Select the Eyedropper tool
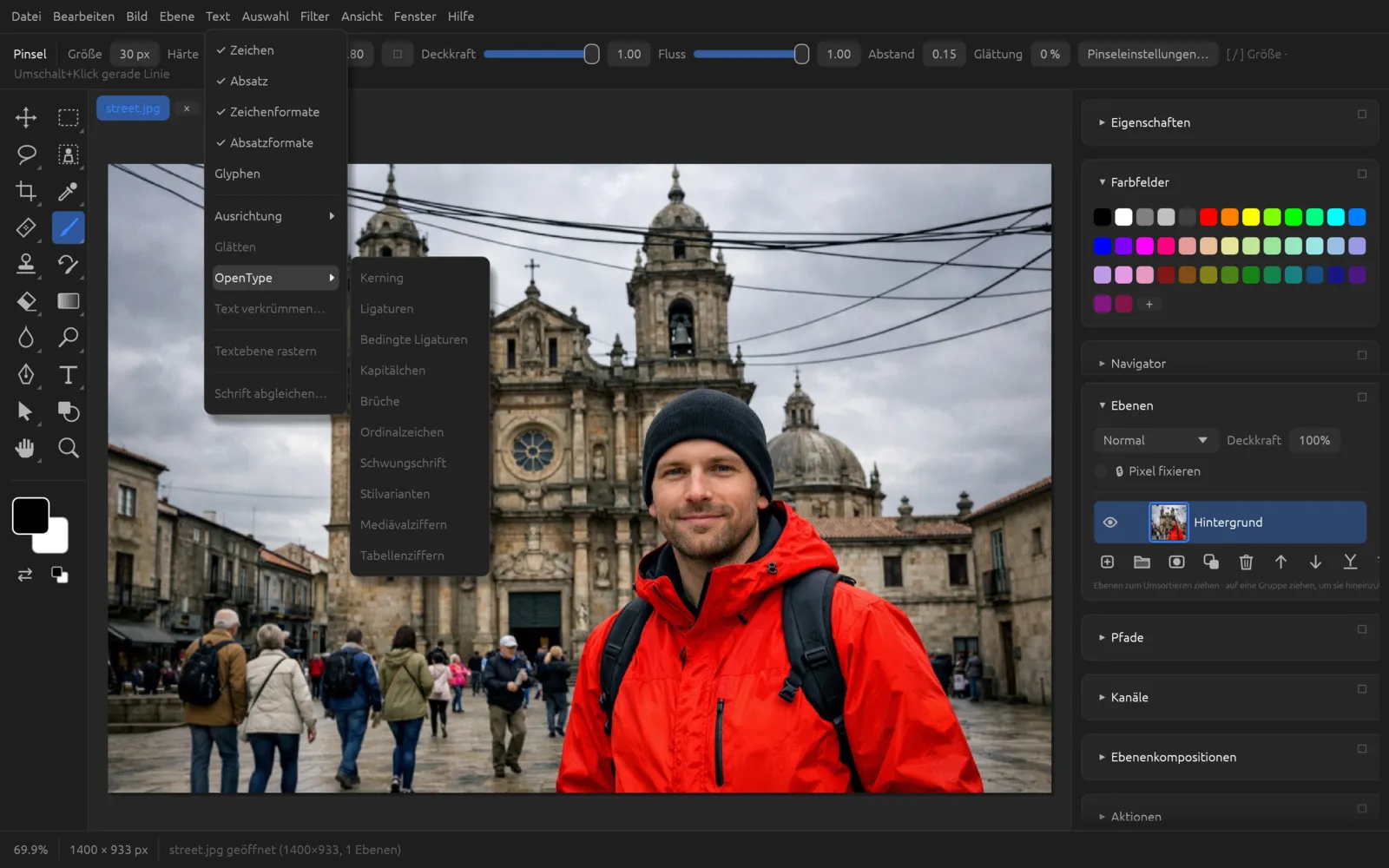 [68, 191]
